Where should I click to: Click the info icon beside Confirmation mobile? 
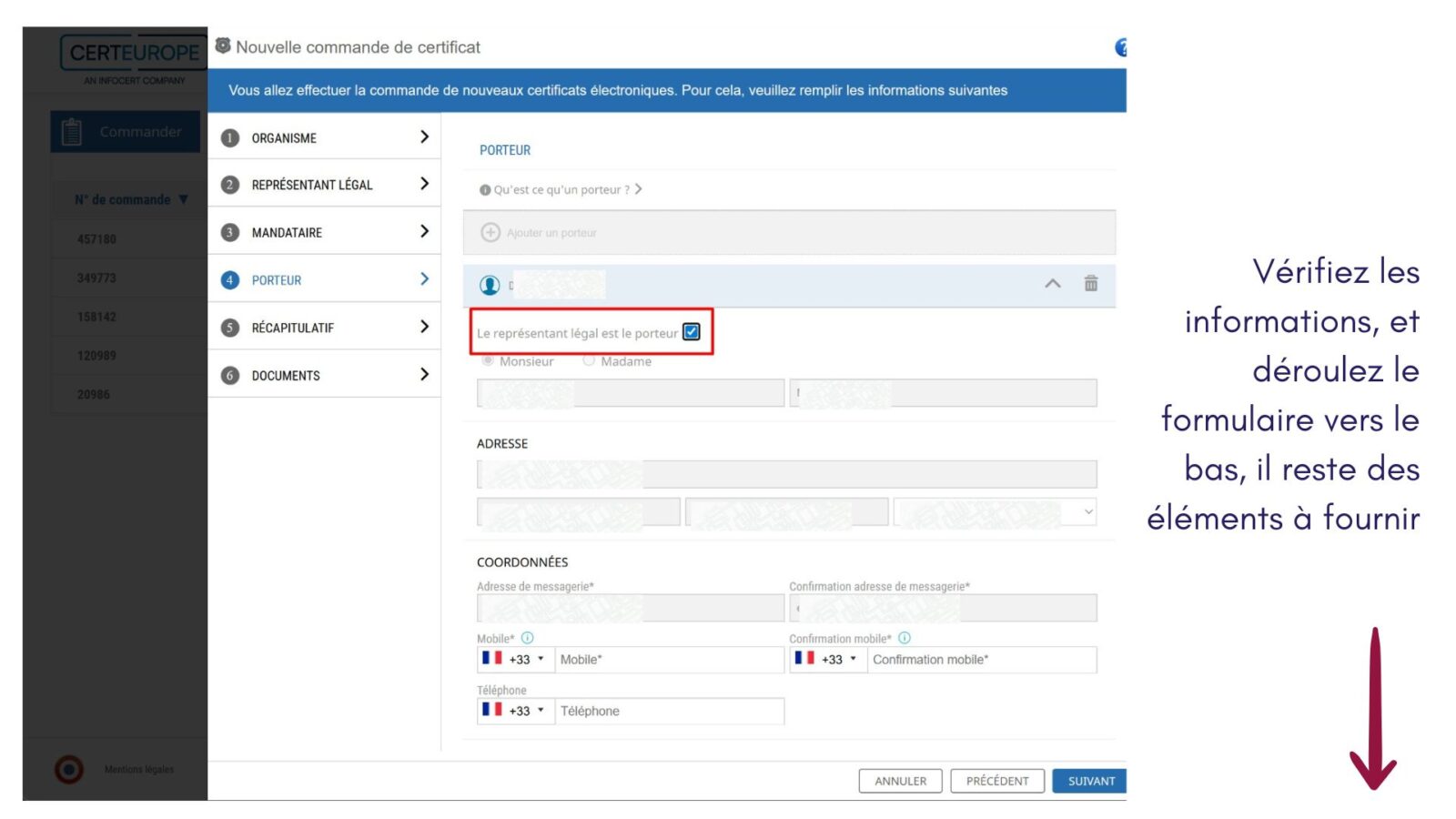click(905, 638)
